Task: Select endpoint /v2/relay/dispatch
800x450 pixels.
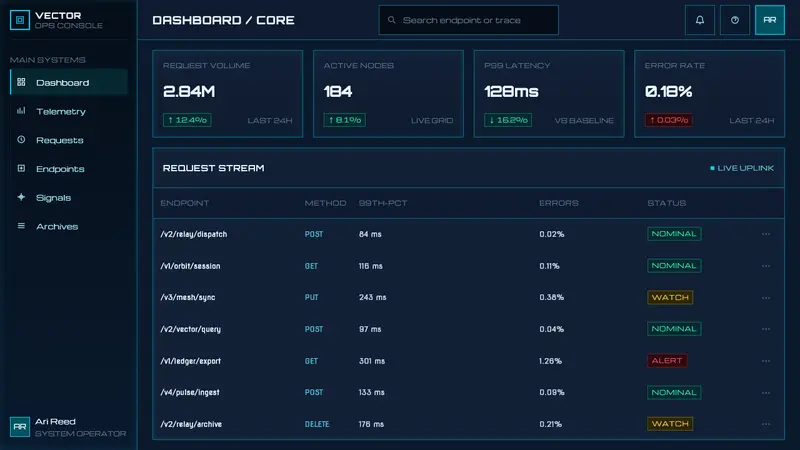Action: [194, 234]
